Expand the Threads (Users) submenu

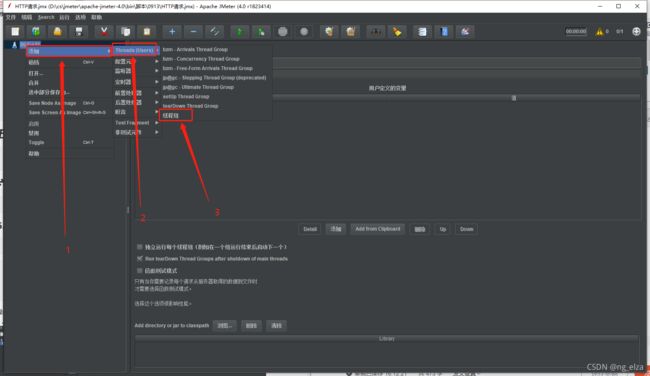(136, 50)
